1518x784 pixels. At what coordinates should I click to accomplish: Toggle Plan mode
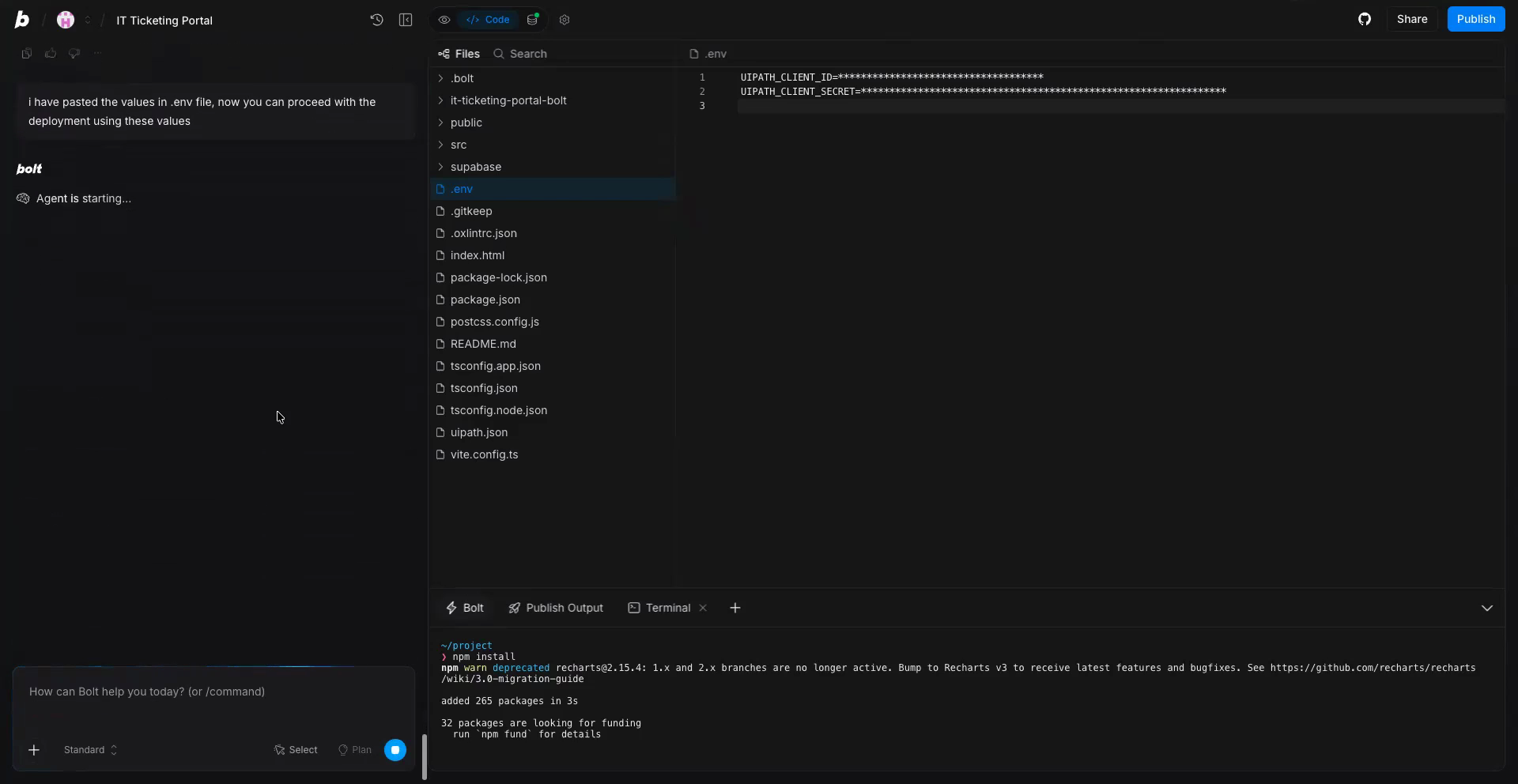[x=355, y=750]
